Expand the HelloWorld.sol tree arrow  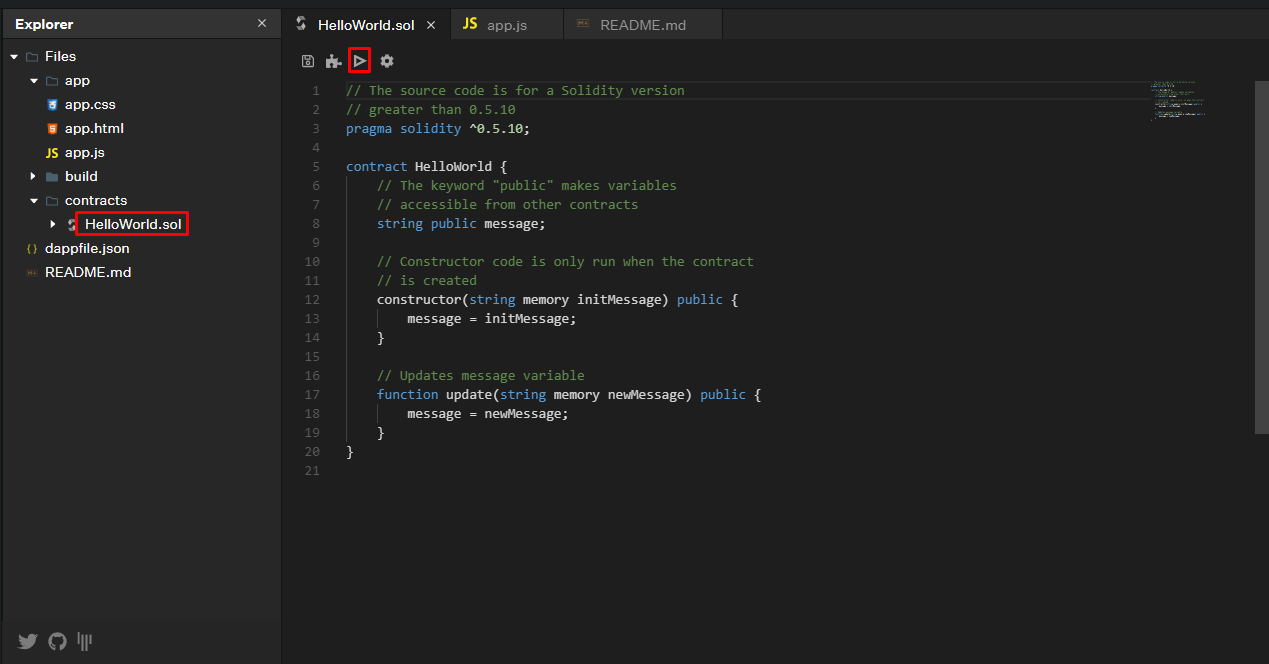[53, 224]
